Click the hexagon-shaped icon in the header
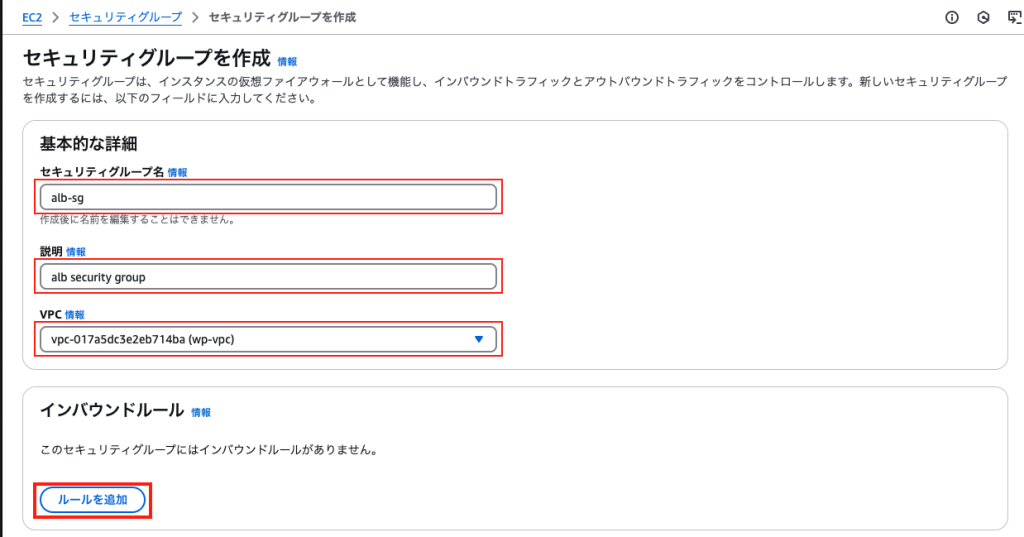This screenshot has height=537, width=1024. (983, 18)
